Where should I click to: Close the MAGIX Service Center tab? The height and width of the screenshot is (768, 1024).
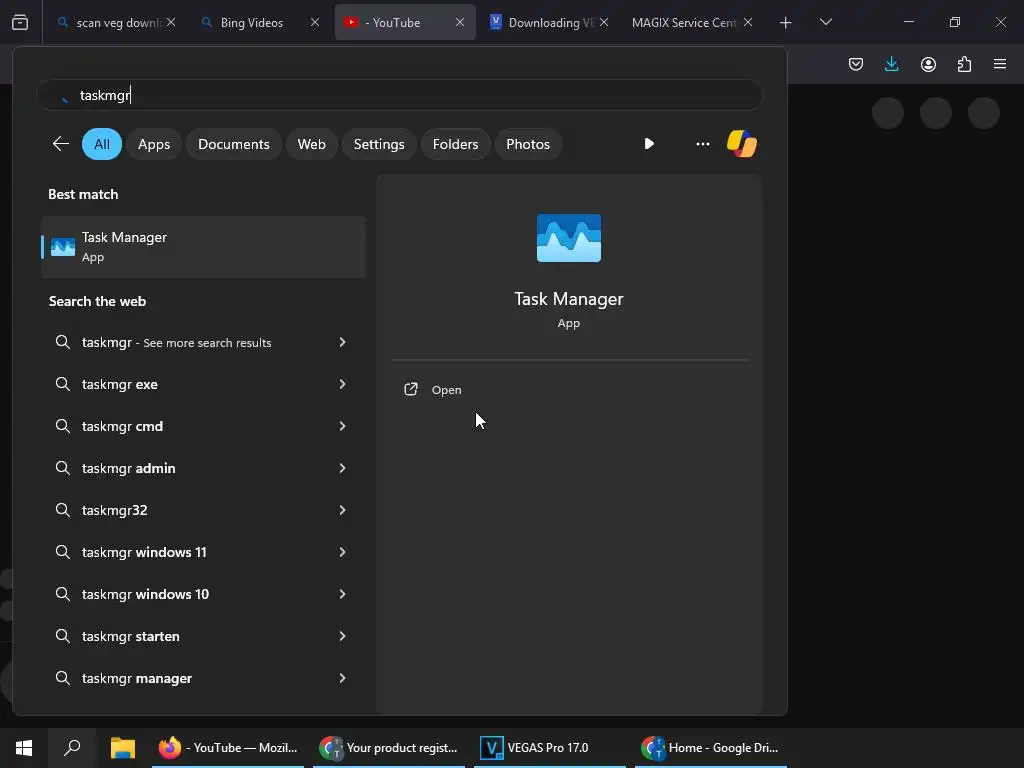pos(748,22)
